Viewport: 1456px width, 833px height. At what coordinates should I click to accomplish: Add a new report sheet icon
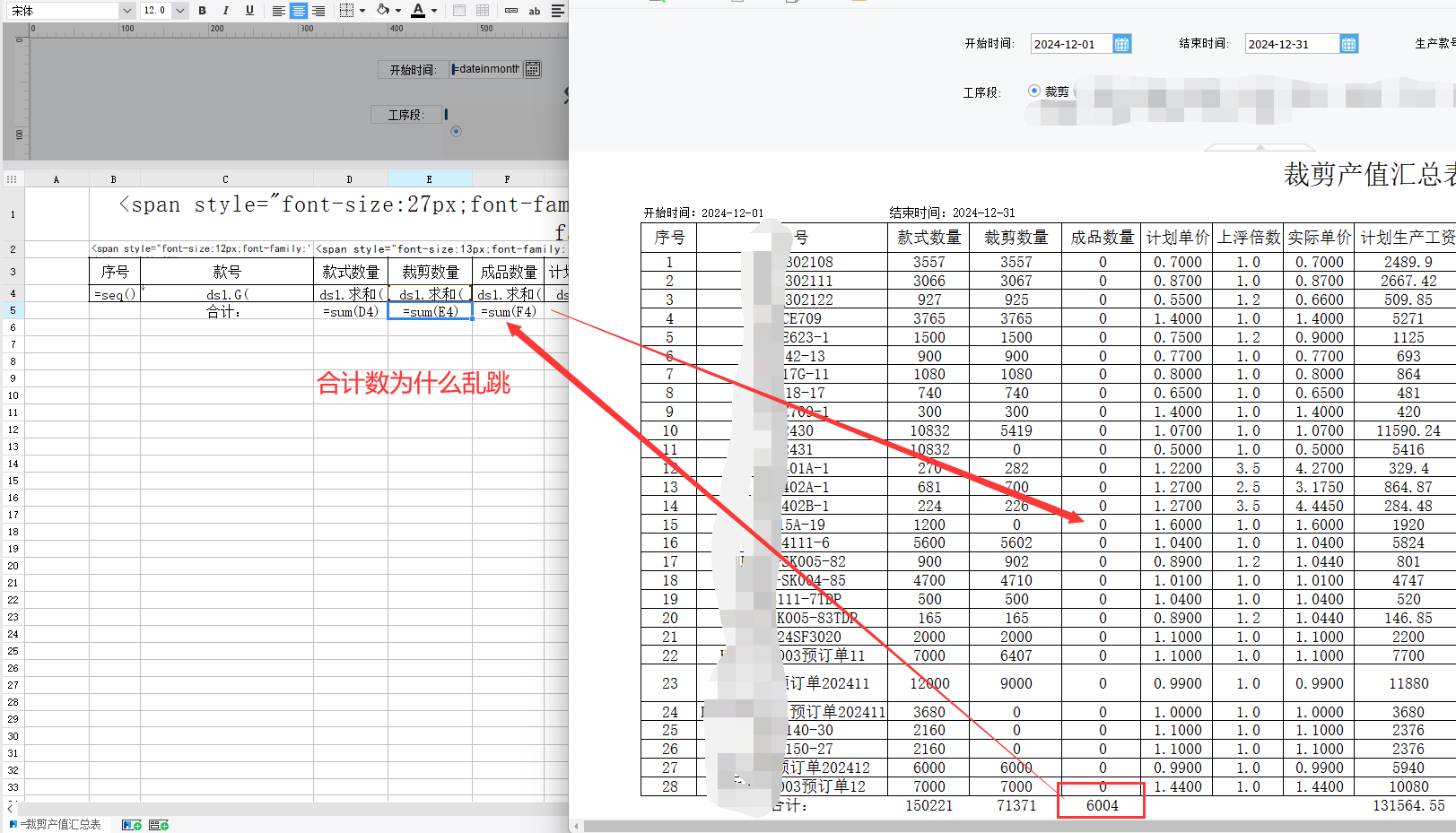click(131, 825)
